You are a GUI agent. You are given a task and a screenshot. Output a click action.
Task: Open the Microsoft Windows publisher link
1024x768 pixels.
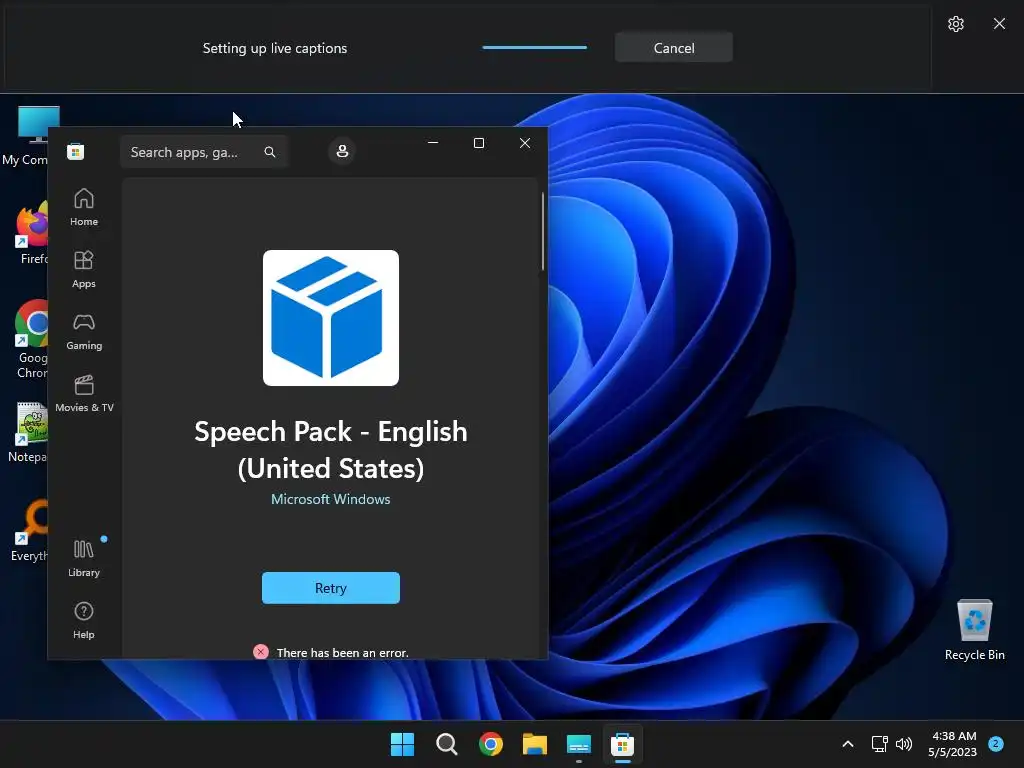[x=330, y=499]
